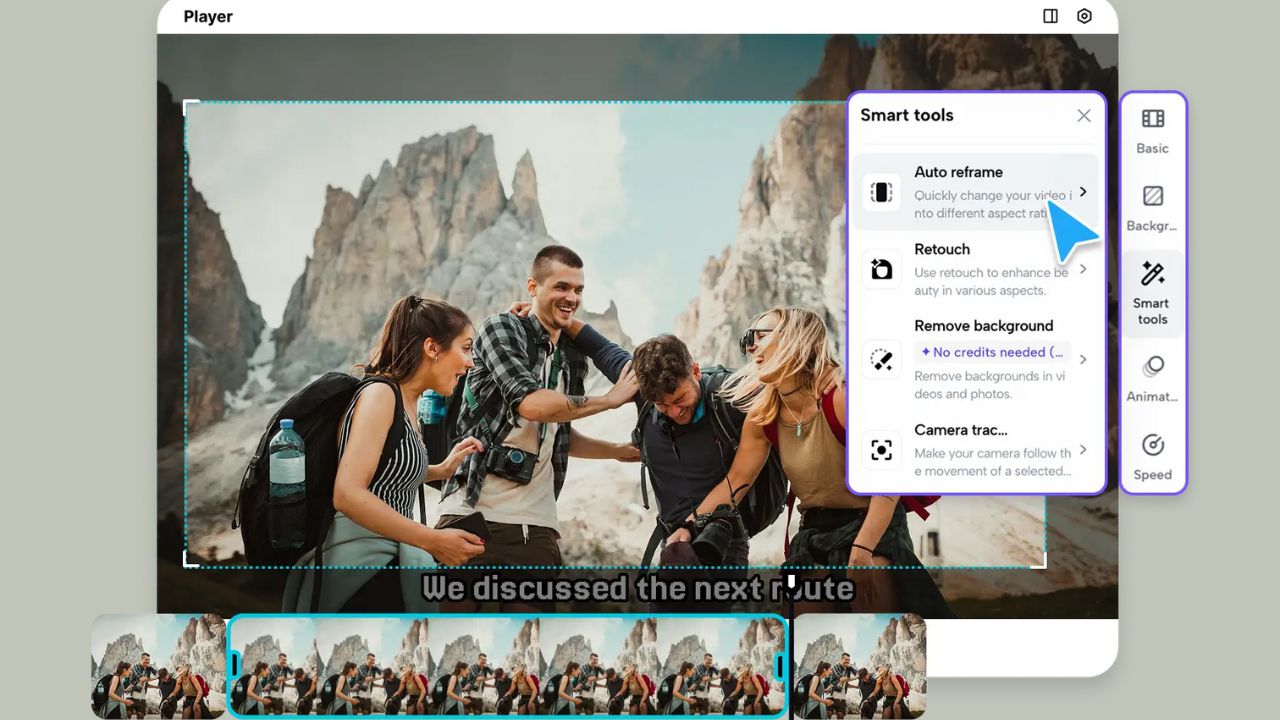Expand the Retouch options chevron

tap(1083, 269)
